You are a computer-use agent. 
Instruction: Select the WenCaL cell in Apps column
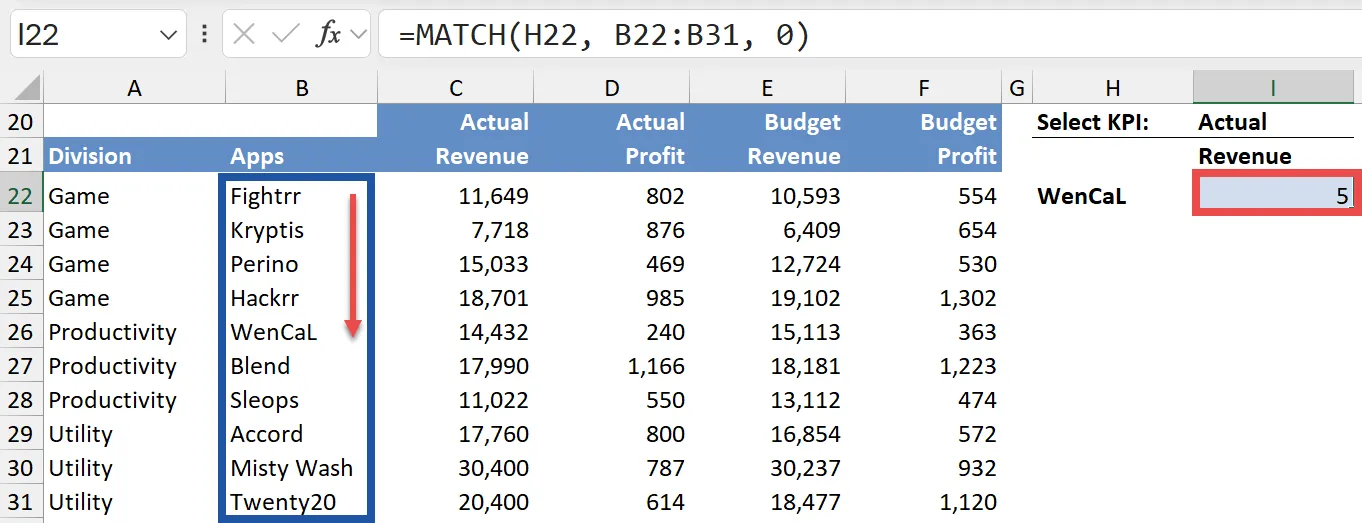[x=274, y=332]
